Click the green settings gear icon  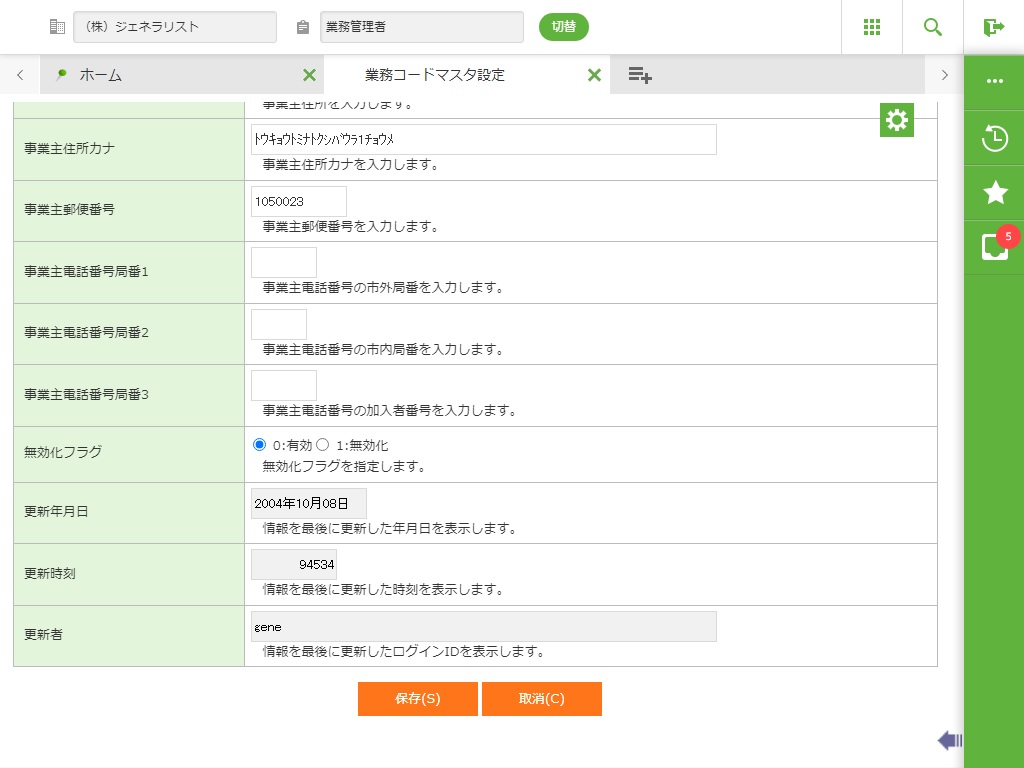897,120
